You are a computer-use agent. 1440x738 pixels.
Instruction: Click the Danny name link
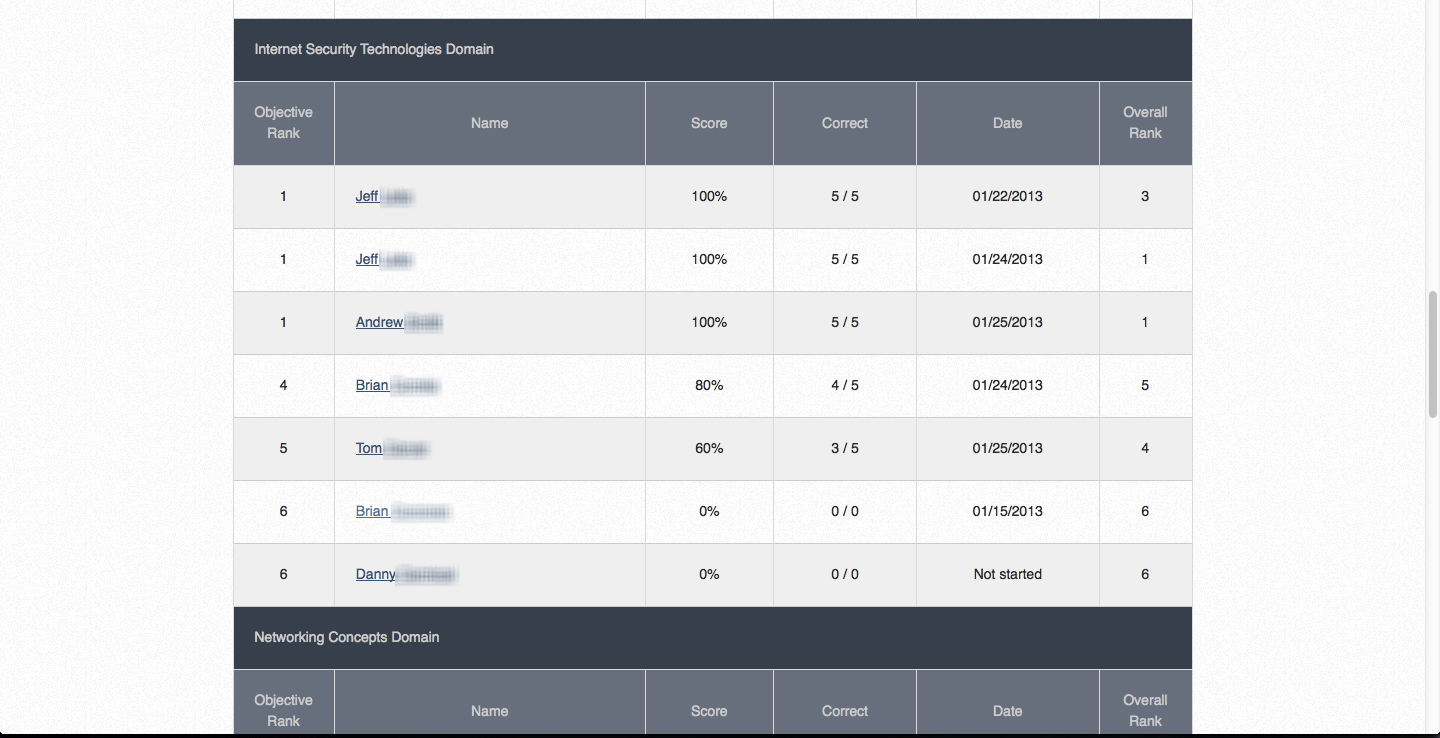376,574
